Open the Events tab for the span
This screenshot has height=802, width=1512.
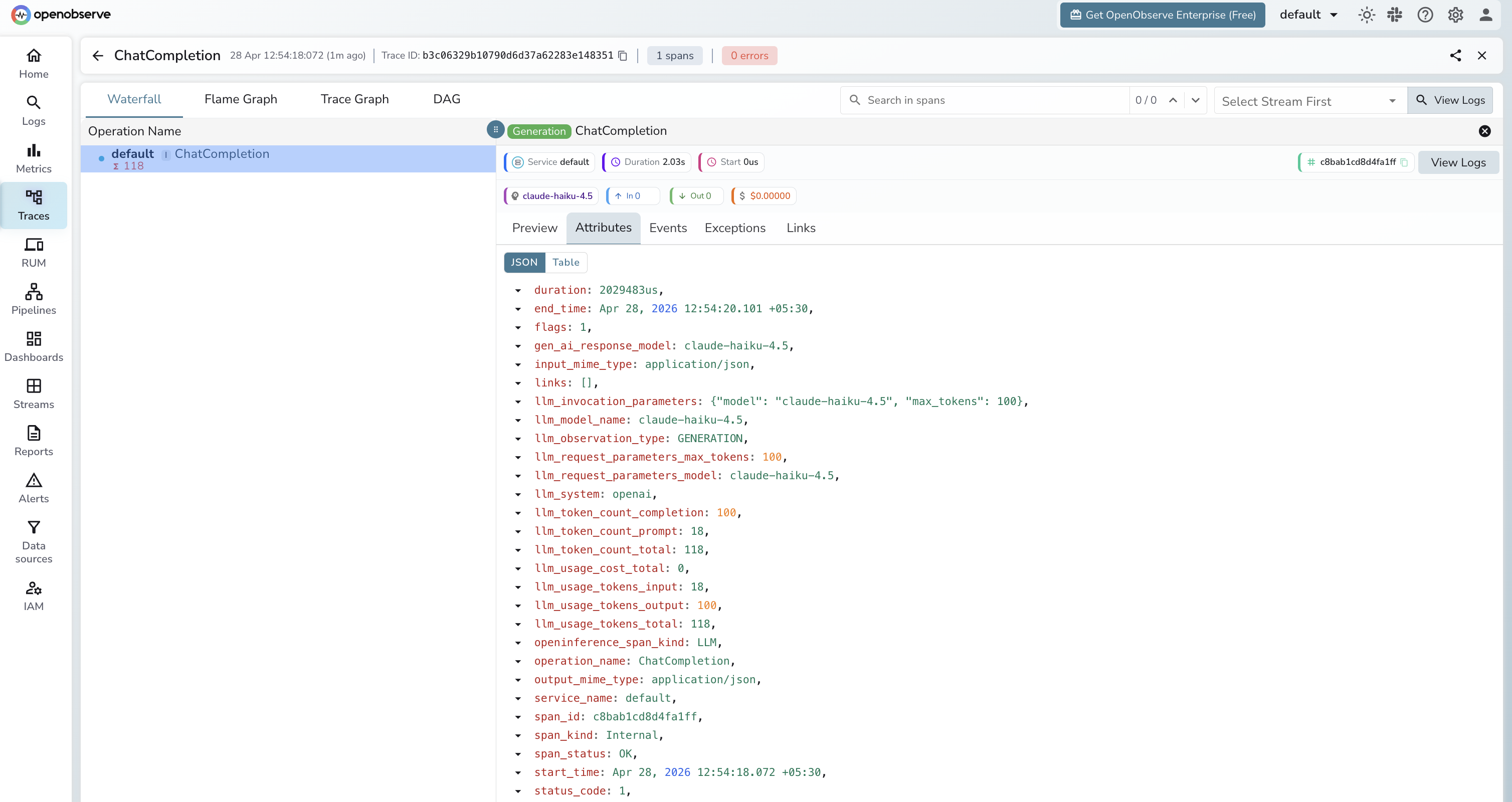tap(667, 228)
